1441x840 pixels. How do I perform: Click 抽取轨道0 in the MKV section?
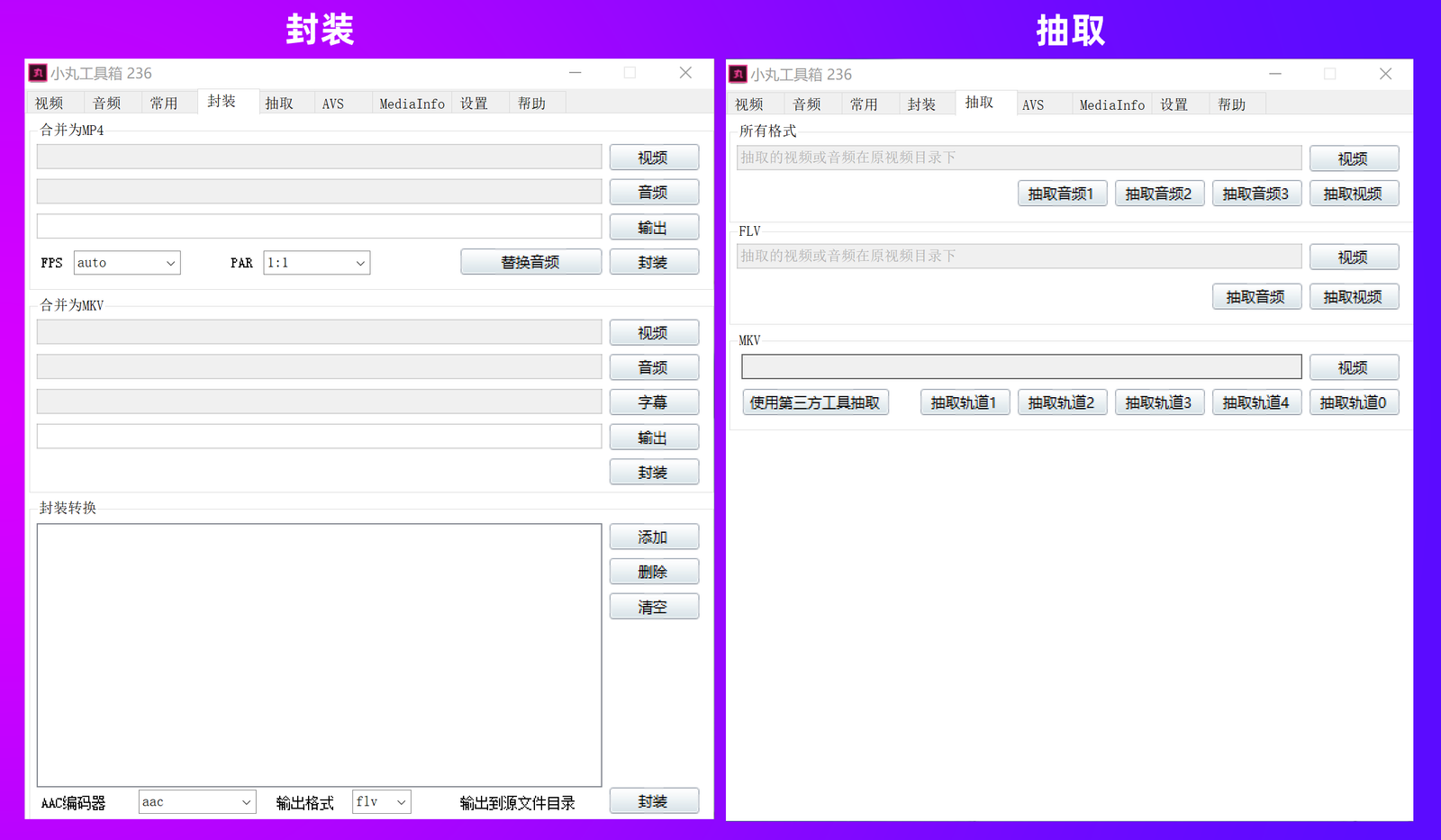[1353, 402]
